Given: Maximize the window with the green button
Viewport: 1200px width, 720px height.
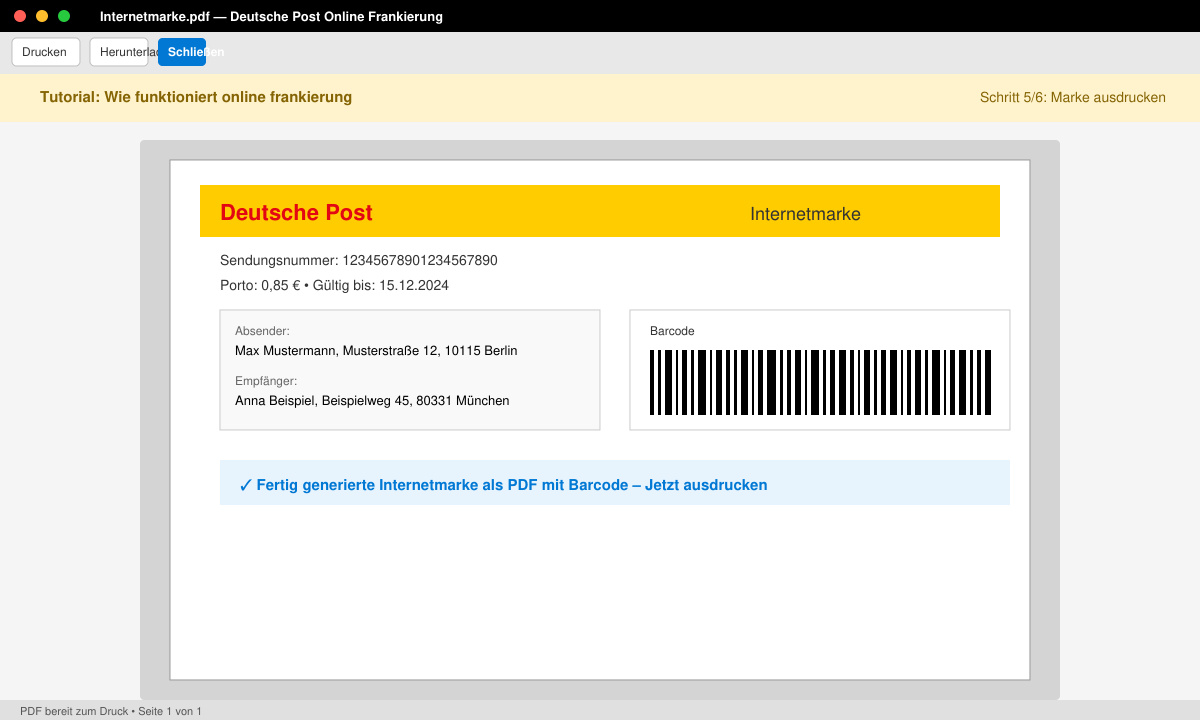Looking at the screenshot, I should tap(64, 16).
